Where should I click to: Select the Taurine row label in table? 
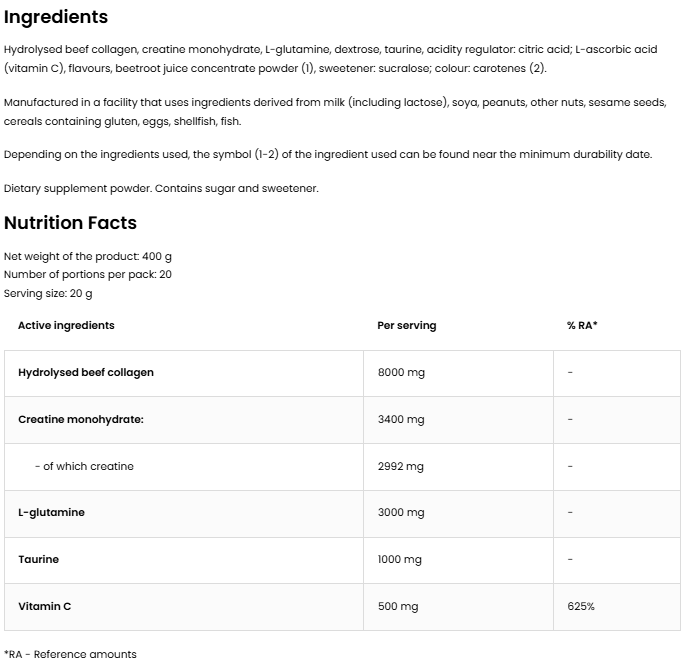point(38,559)
